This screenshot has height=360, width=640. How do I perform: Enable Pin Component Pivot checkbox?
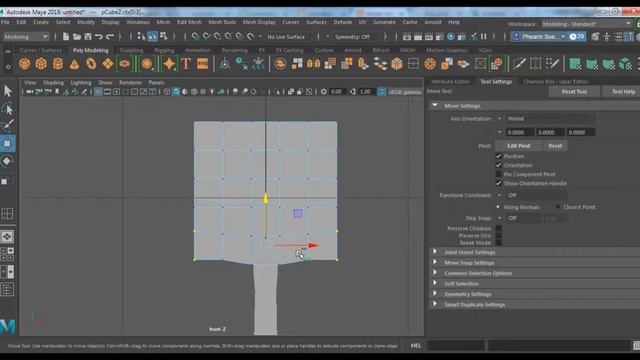click(x=498, y=174)
